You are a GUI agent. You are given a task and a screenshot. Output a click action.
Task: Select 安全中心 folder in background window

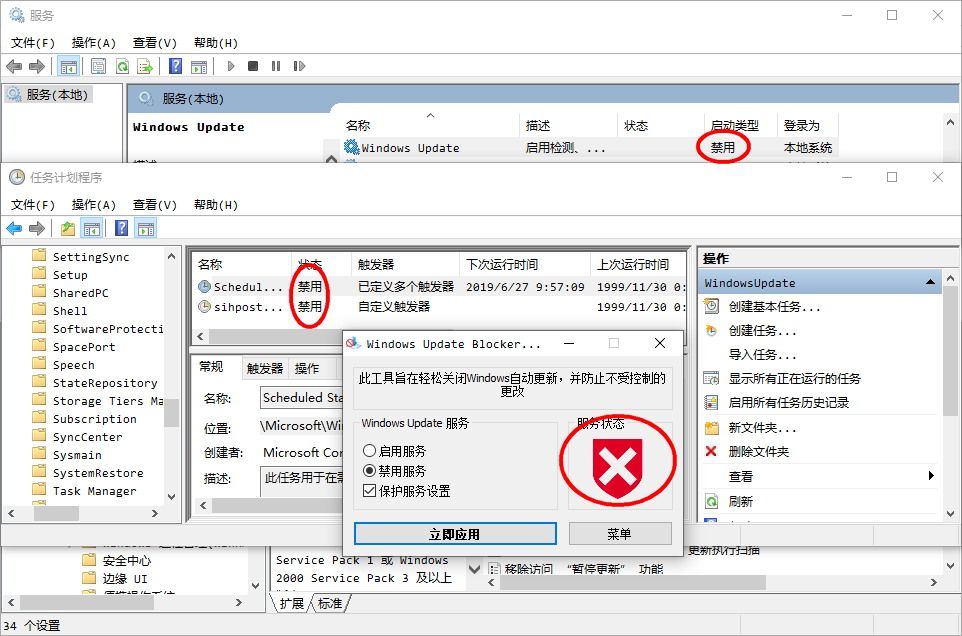point(126,561)
